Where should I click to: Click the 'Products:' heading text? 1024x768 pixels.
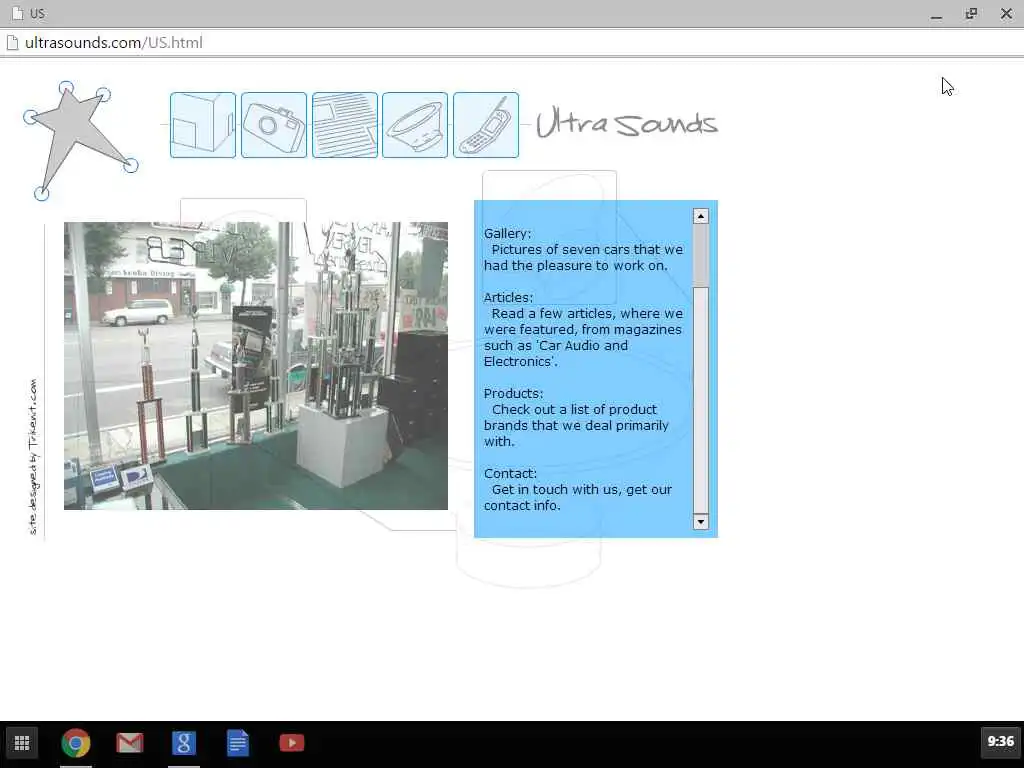point(513,394)
